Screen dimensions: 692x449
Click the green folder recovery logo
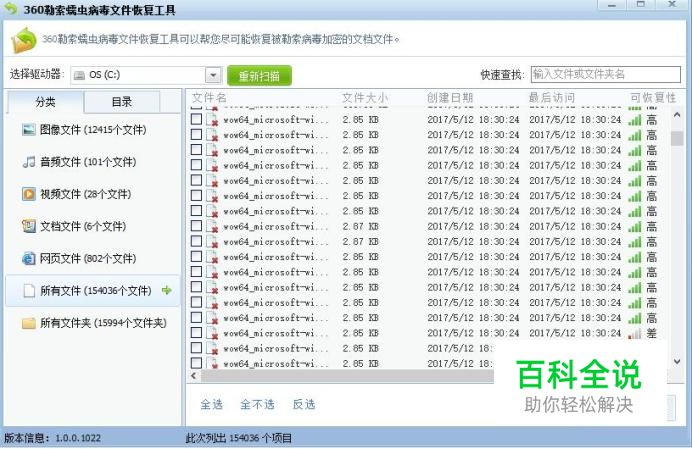(x=24, y=40)
